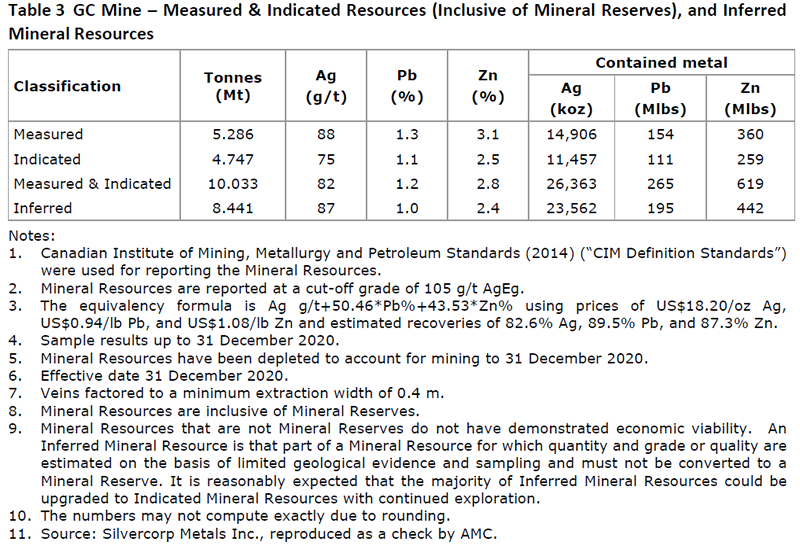Click the Tonnes (Mt) column header
This screenshot has width=800, height=546.
coord(232,86)
